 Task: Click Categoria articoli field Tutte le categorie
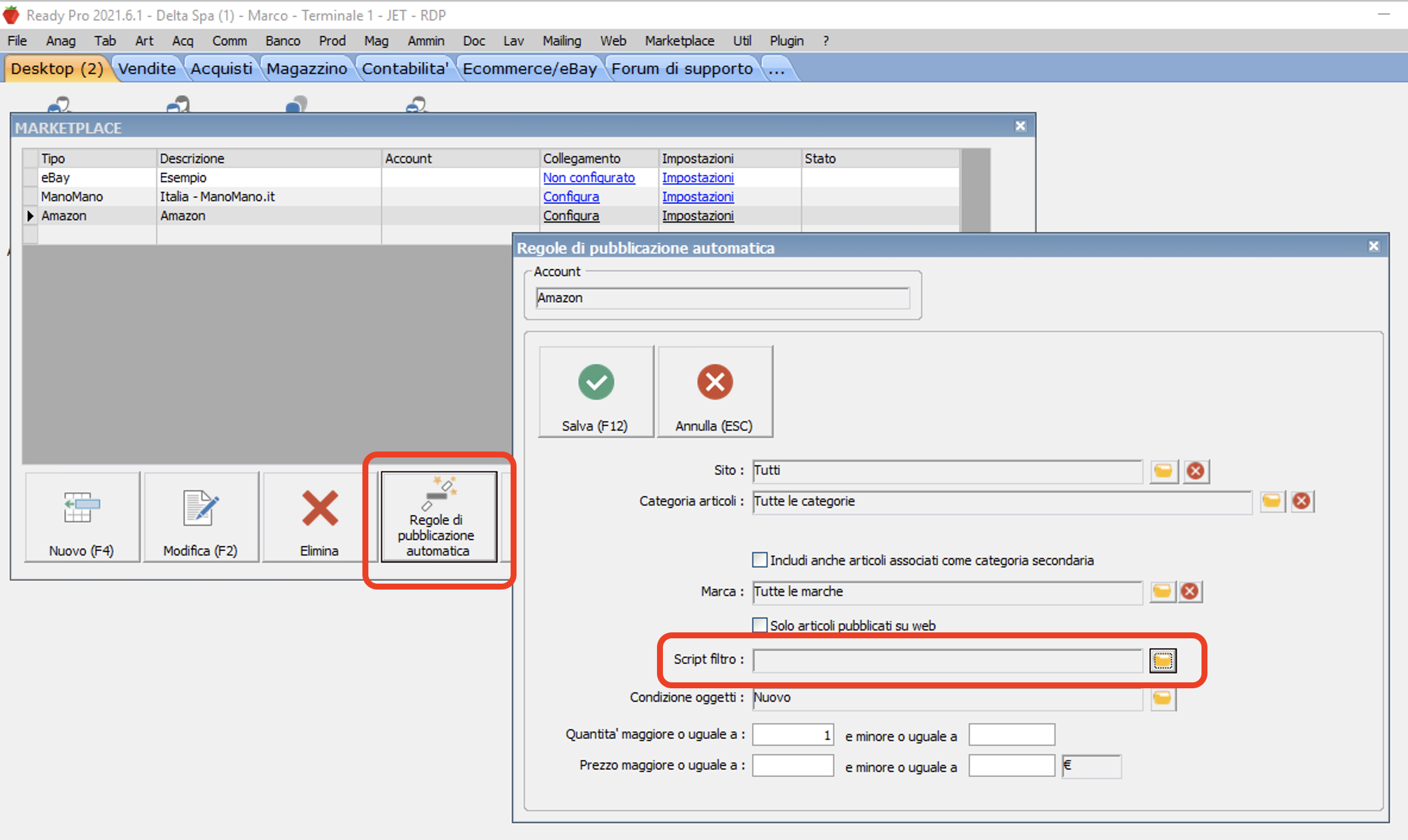(x=1002, y=502)
